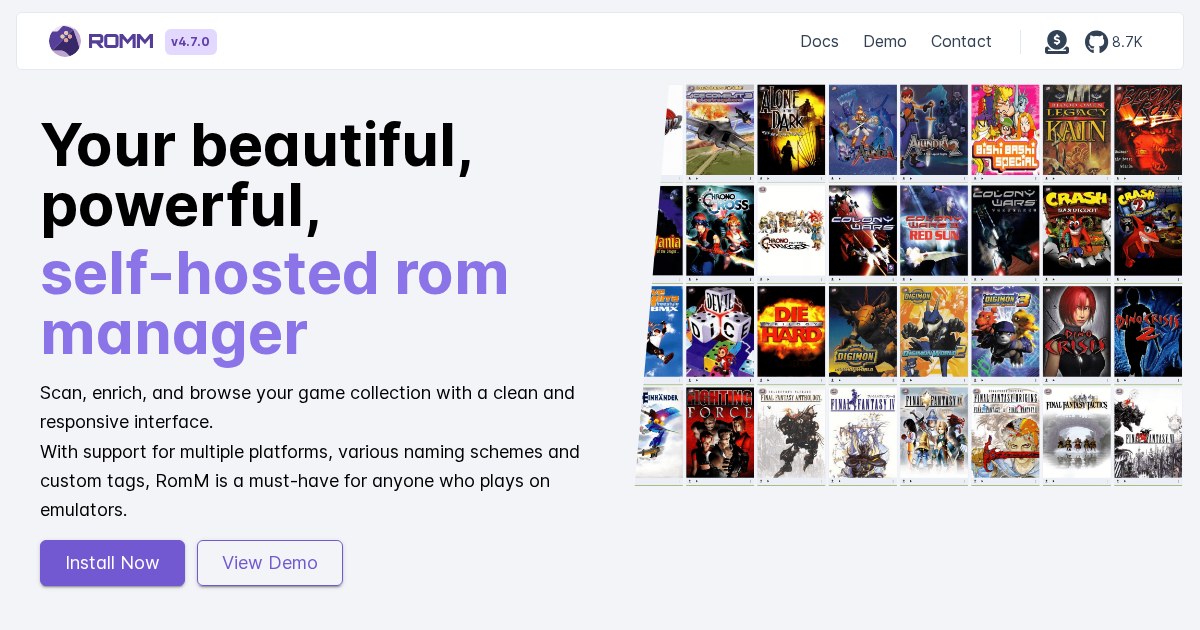Viewport: 1200px width, 630px height.
Task: Click the donate dollar-hand icon
Action: pyautogui.click(x=1057, y=41)
